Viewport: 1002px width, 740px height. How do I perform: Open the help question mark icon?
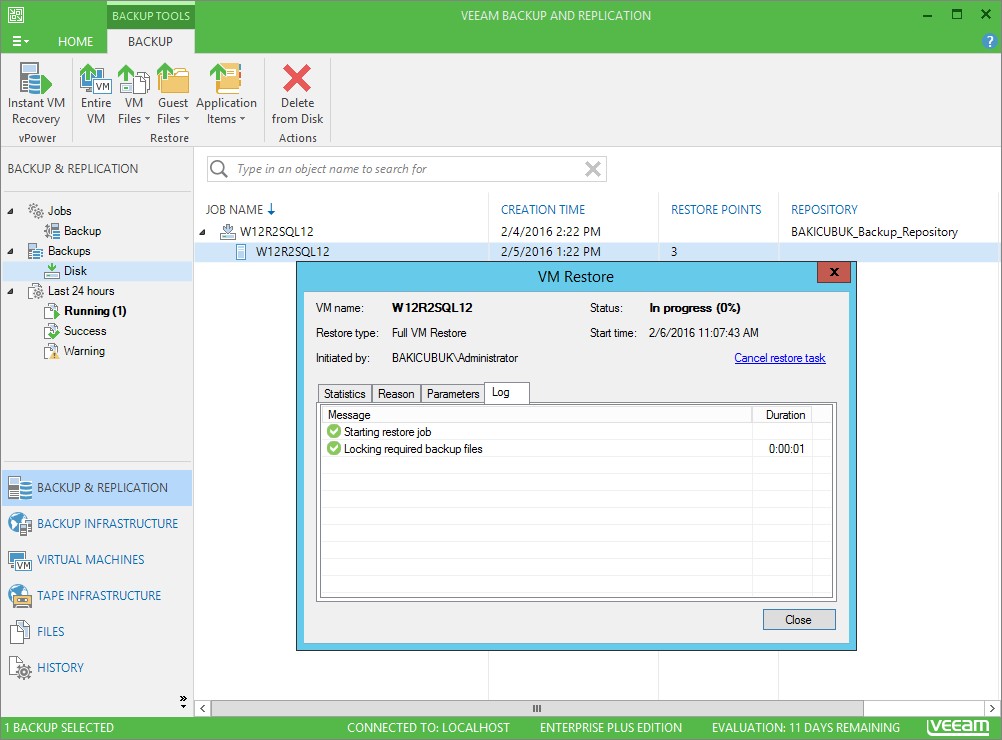point(989,42)
